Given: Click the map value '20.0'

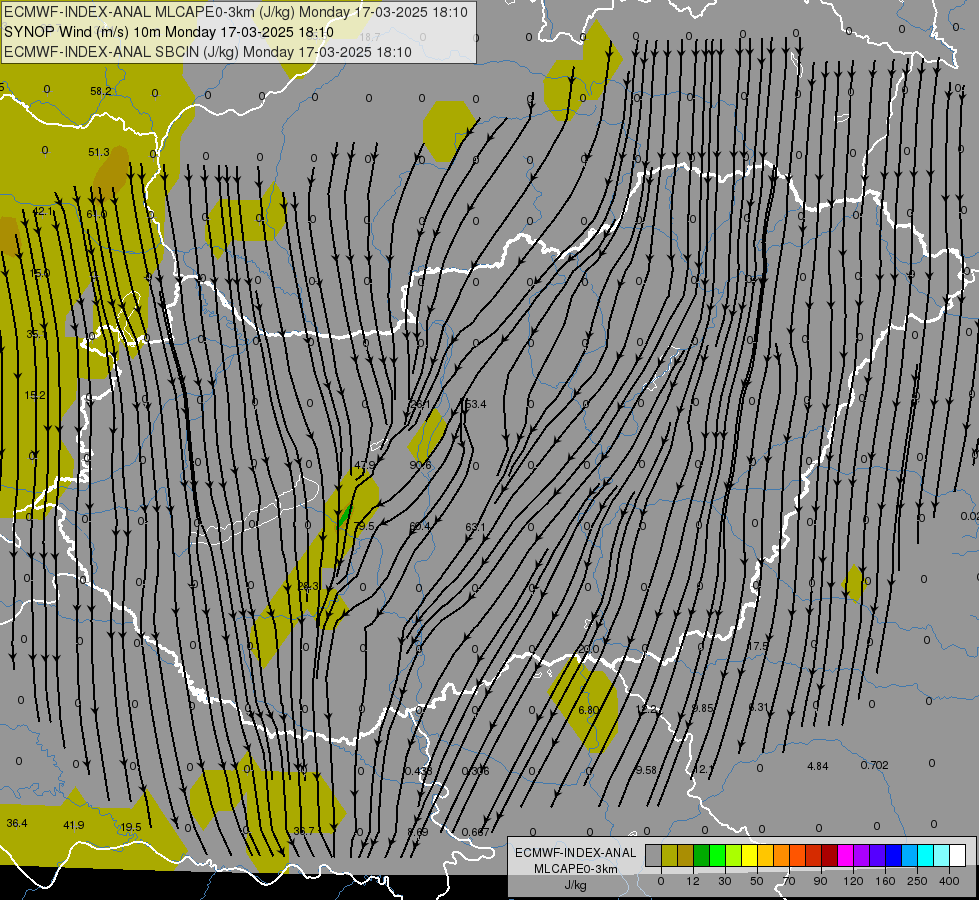Looking at the screenshot, I should tap(588, 649).
